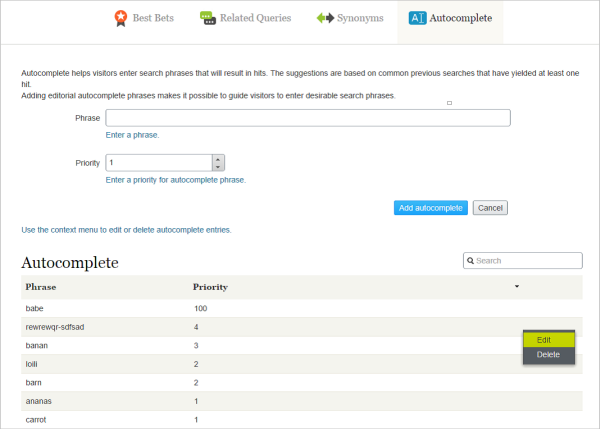The height and width of the screenshot is (429, 600).
Task: Click the Autocomplete tab's blue icon
Action: click(x=417, y=18)
